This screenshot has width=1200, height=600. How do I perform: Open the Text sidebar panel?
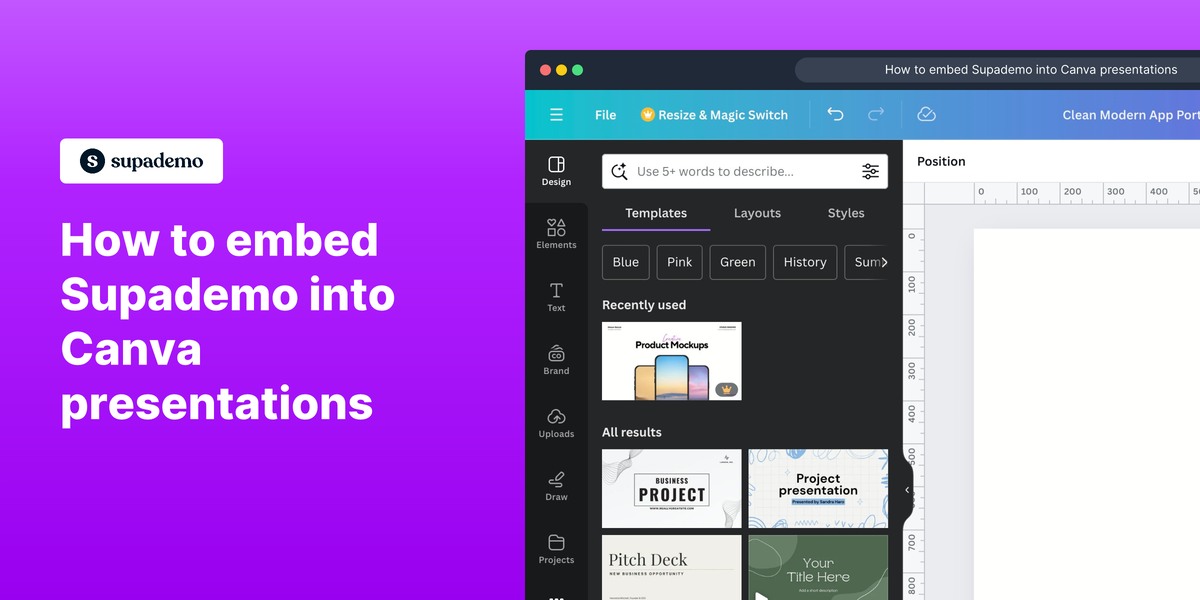[x=556, y=297]
